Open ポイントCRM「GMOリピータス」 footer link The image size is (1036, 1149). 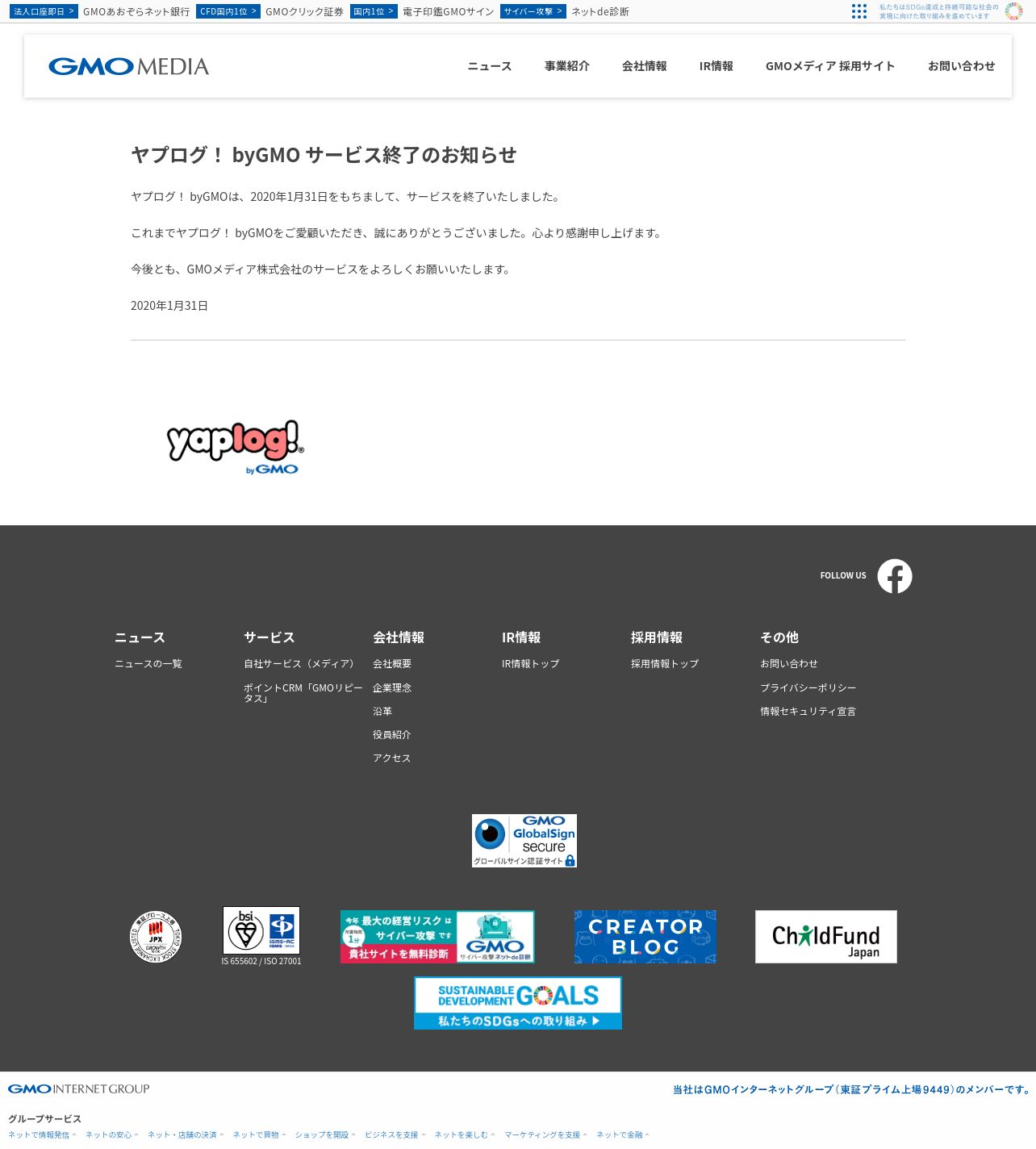[303, 693]
